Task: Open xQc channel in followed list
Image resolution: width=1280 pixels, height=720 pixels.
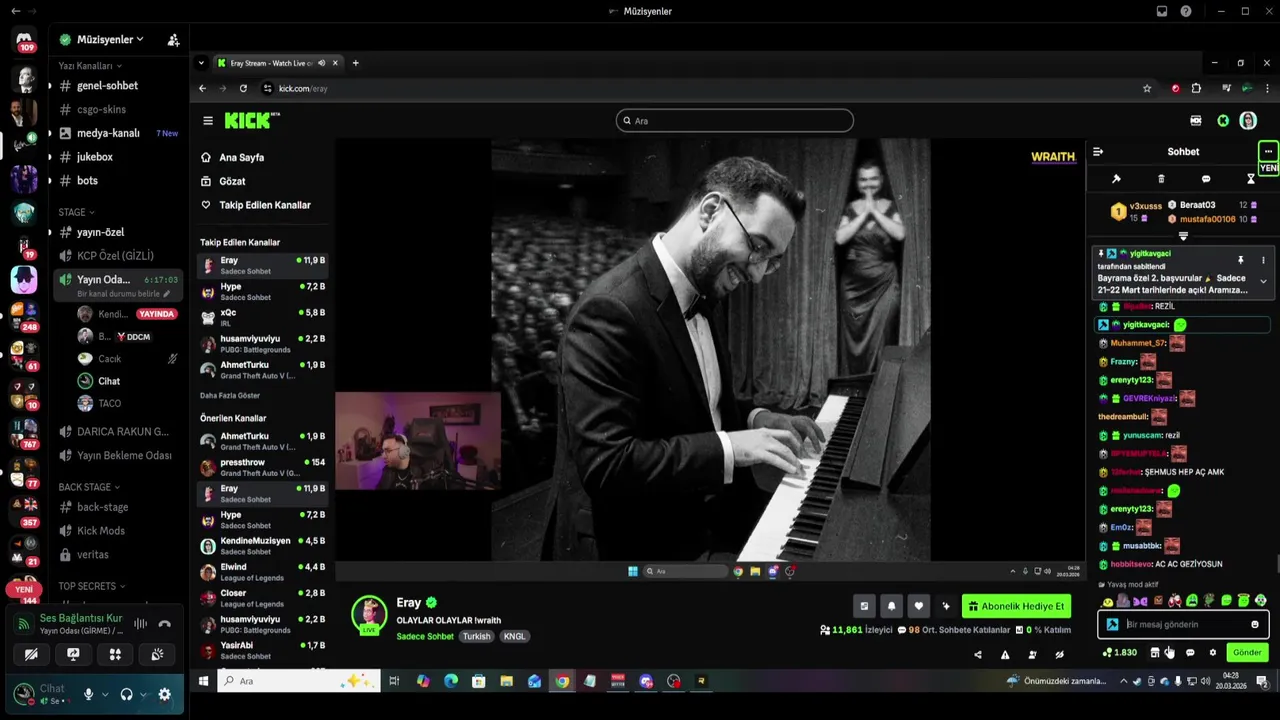Action: click(x=263, y=317)
